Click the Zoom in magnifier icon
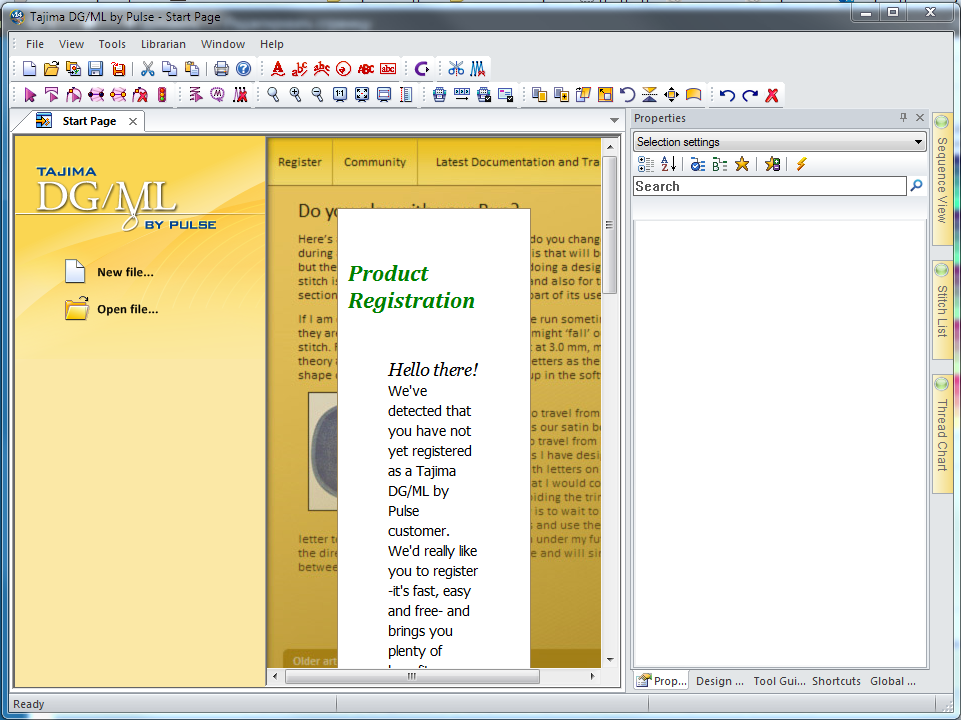Screen dimensions: 961x720 point(295,95)
